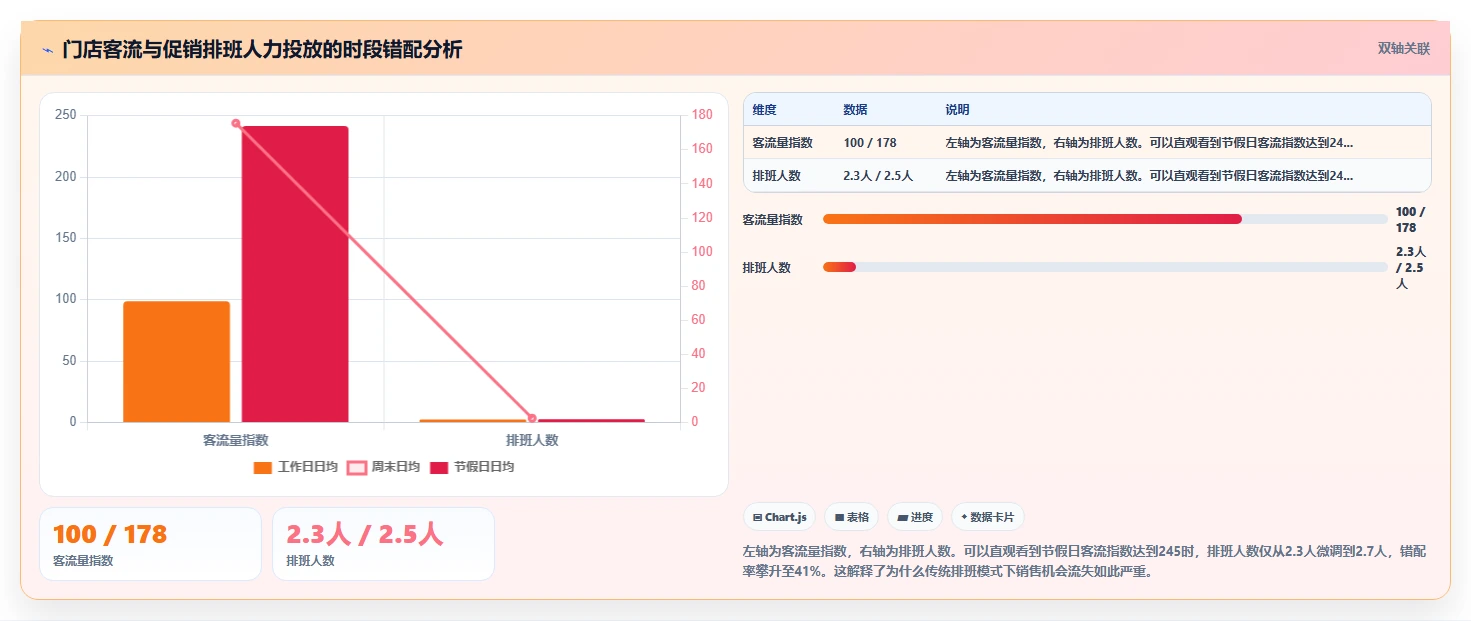Click the 排班人数 progress bar
Viewport: 1471px width, 621px height.
click(x=1105, y=267)
